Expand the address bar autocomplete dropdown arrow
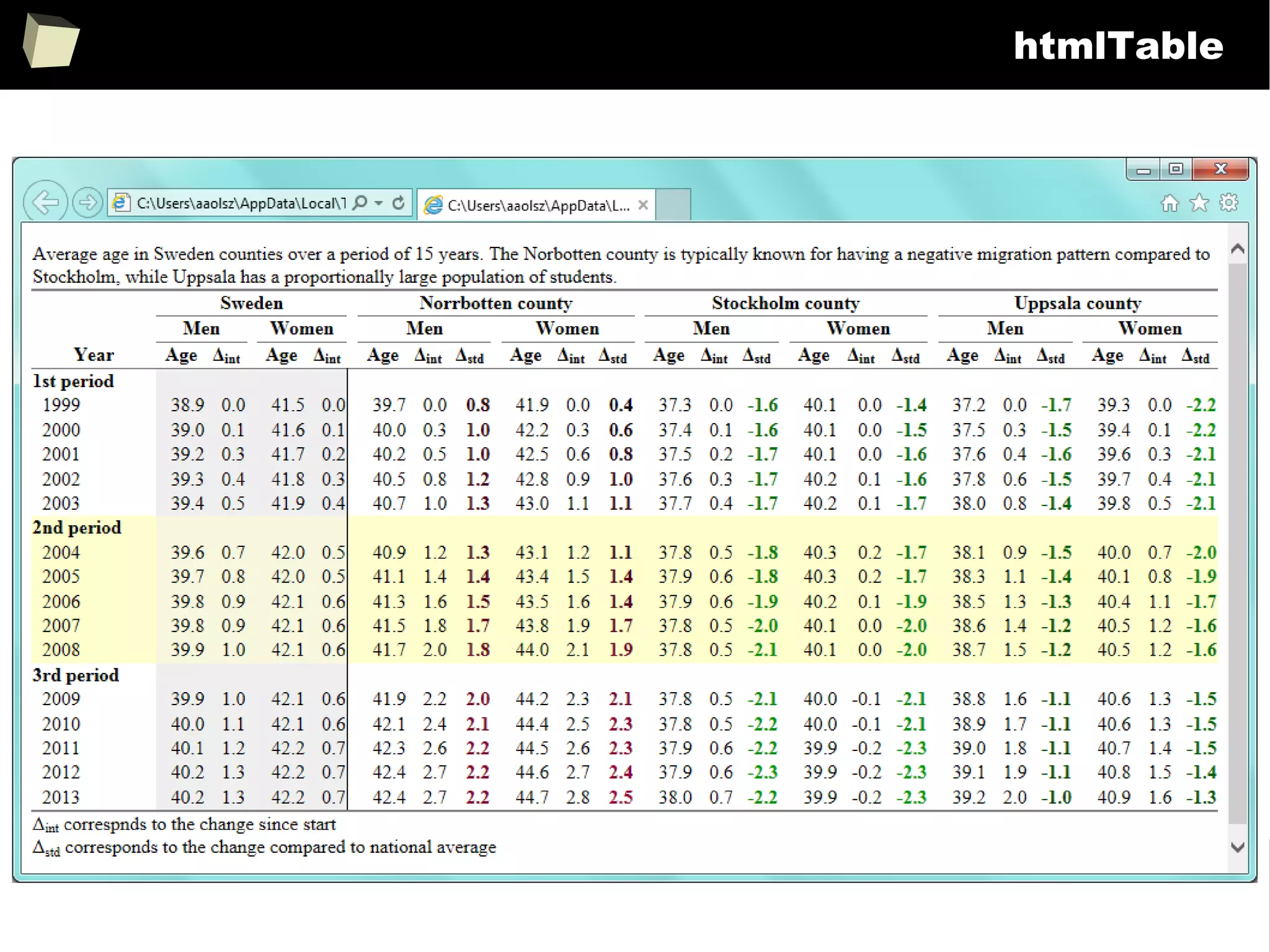Screen dimensions: 1270x952 click(x=379, y=203)
